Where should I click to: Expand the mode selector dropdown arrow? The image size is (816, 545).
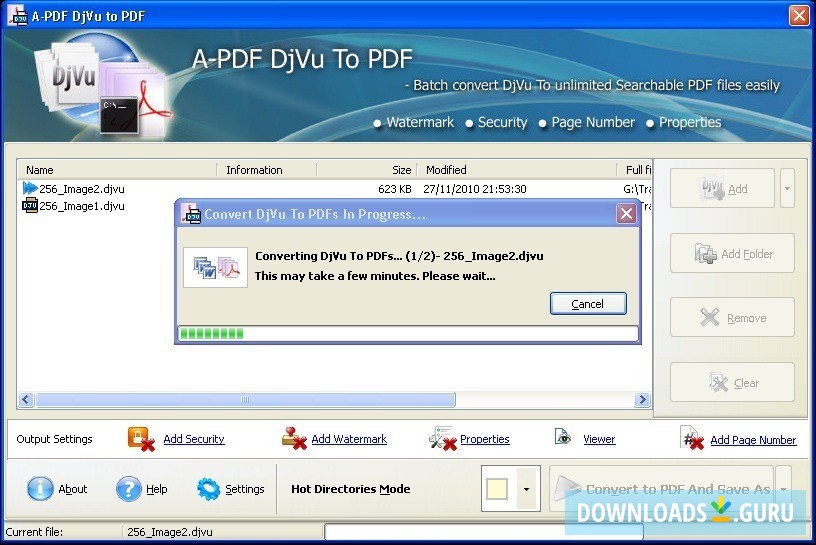tap(526, 489)
